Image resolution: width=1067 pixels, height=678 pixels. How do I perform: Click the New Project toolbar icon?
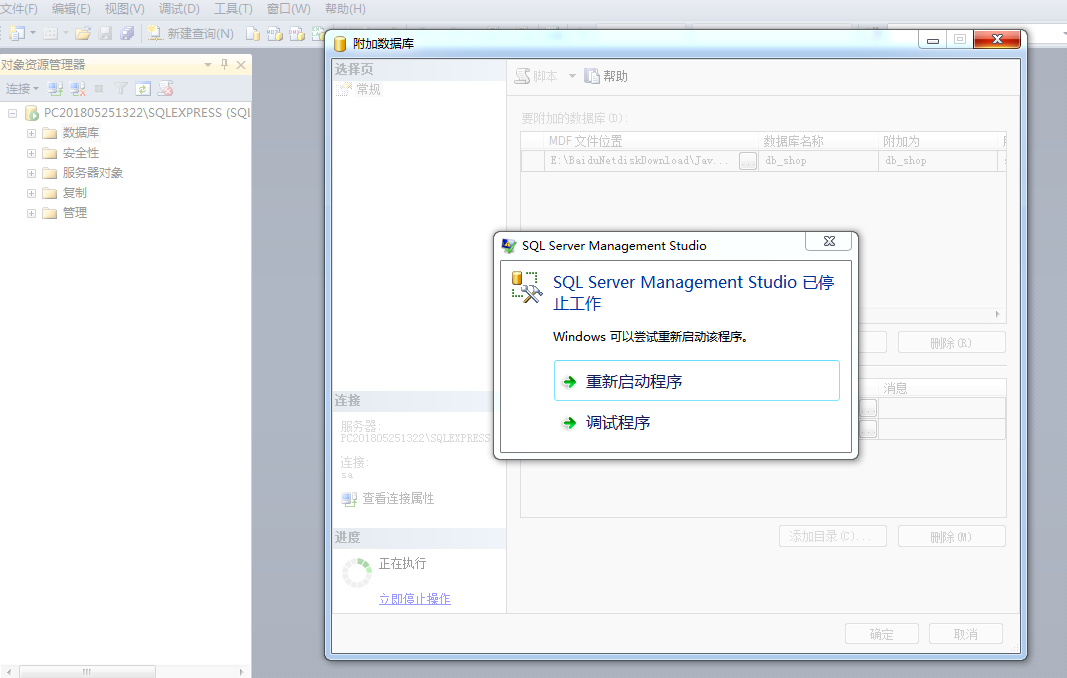point(17,33)
